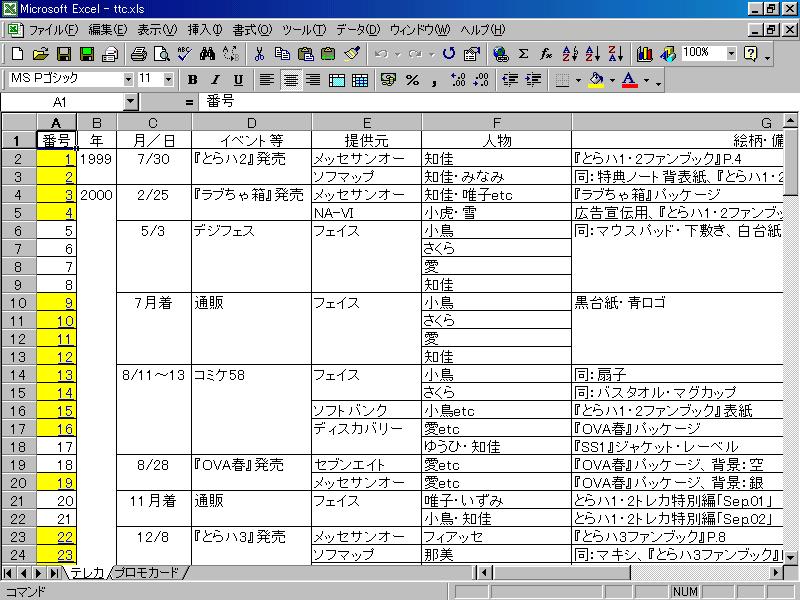Open the ファイル(F) menu
The image size is (800, 600).
point(53,30)
